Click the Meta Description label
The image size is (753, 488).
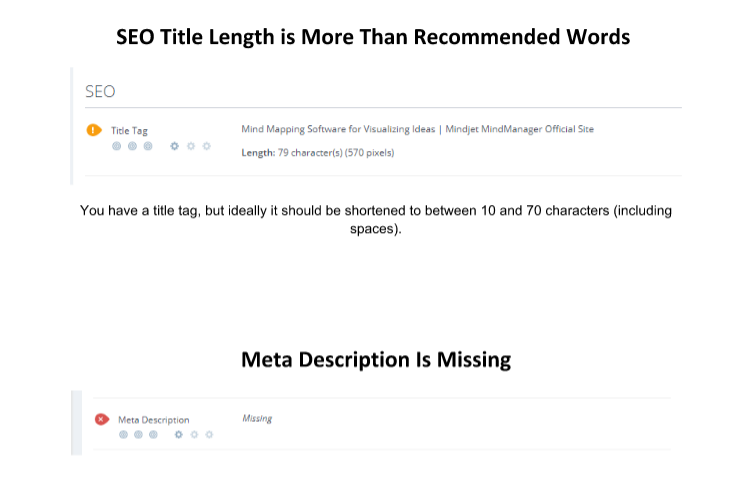coord(153,420)
